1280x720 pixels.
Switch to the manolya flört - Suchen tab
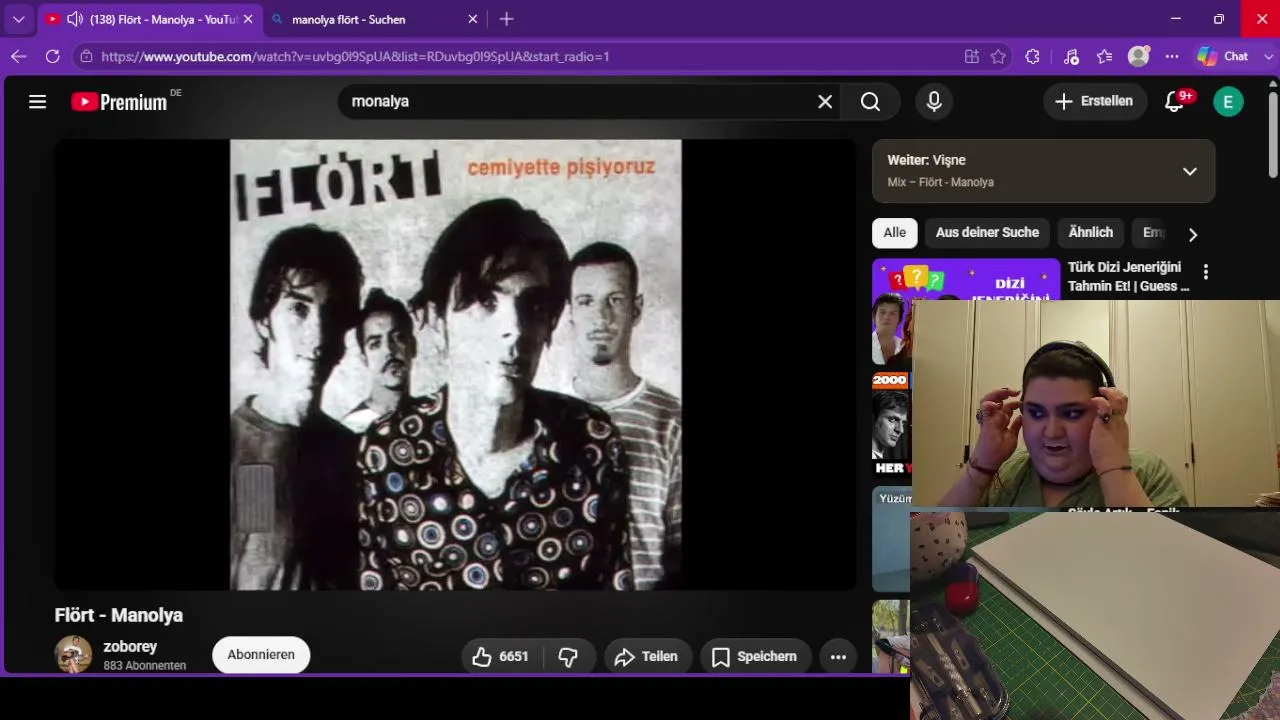tap(375, 19)
